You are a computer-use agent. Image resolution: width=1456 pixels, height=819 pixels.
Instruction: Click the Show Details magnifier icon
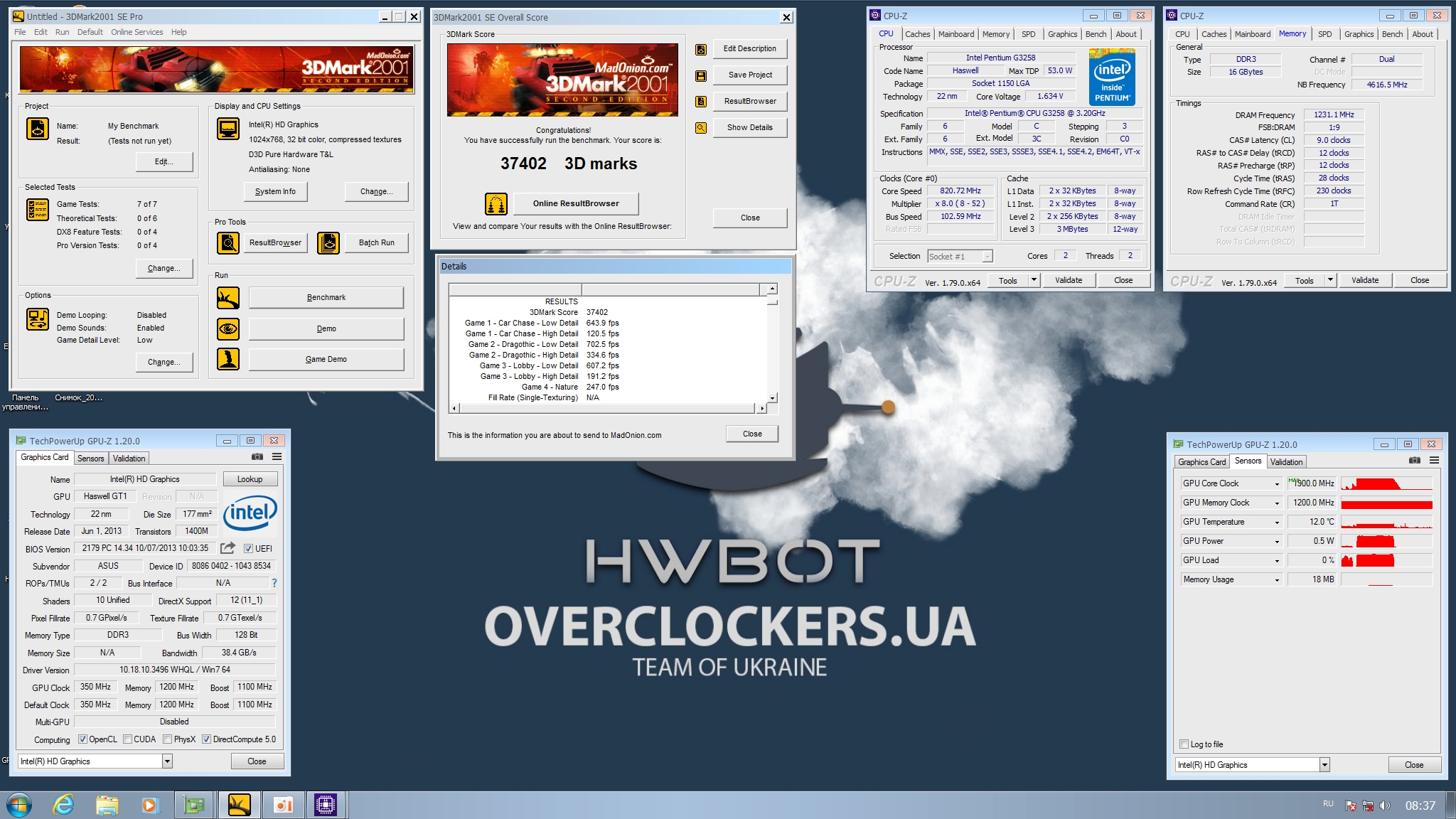pos(701,128)
